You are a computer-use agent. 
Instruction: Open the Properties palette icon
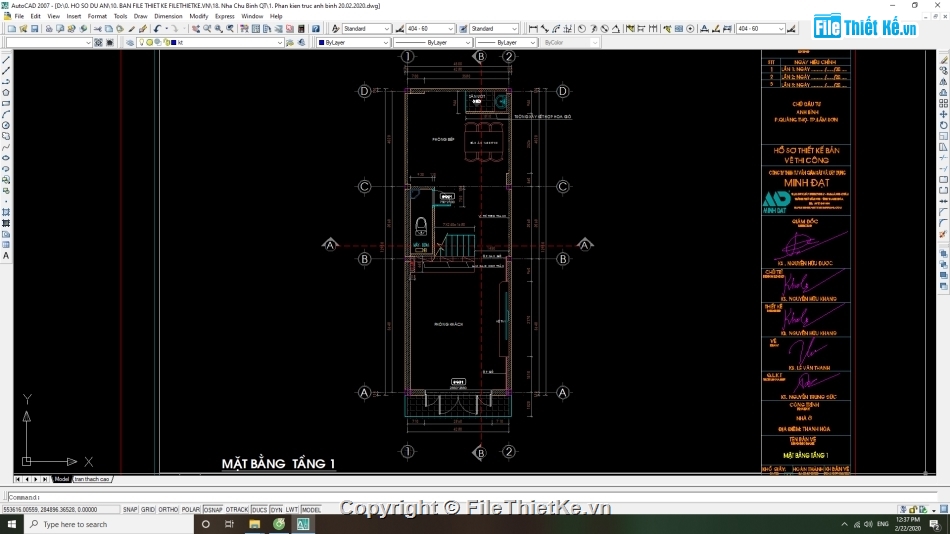[x=244, y=28]
